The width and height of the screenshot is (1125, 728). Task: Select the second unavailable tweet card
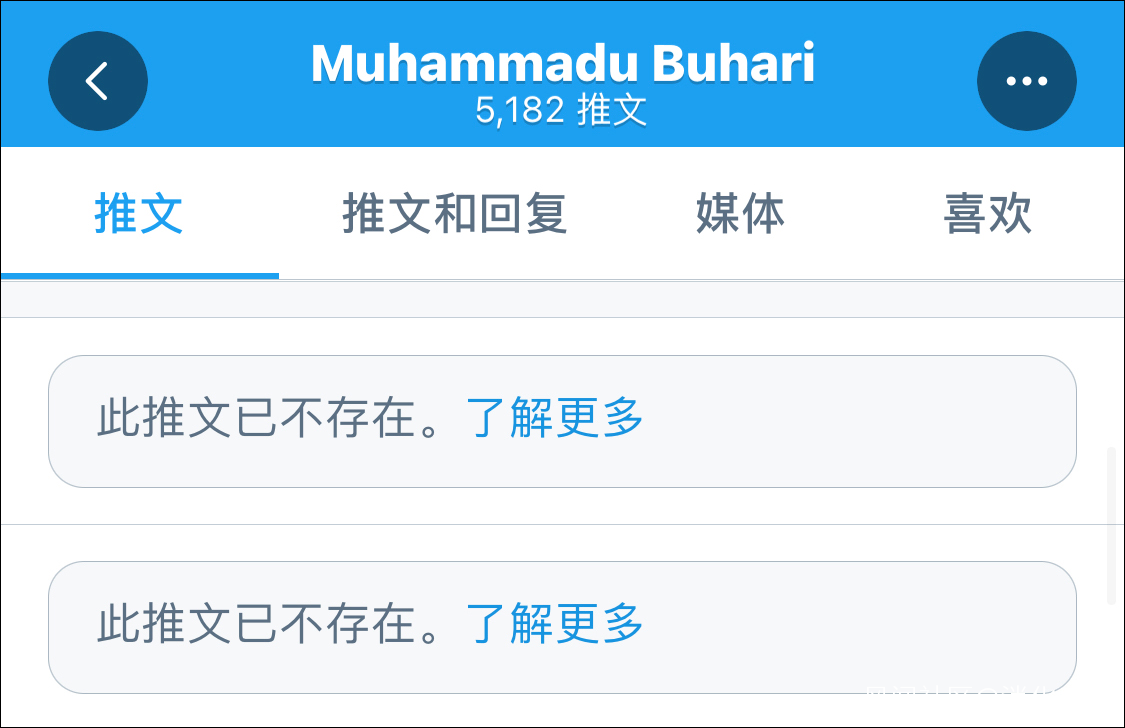[x=850, y=627]
